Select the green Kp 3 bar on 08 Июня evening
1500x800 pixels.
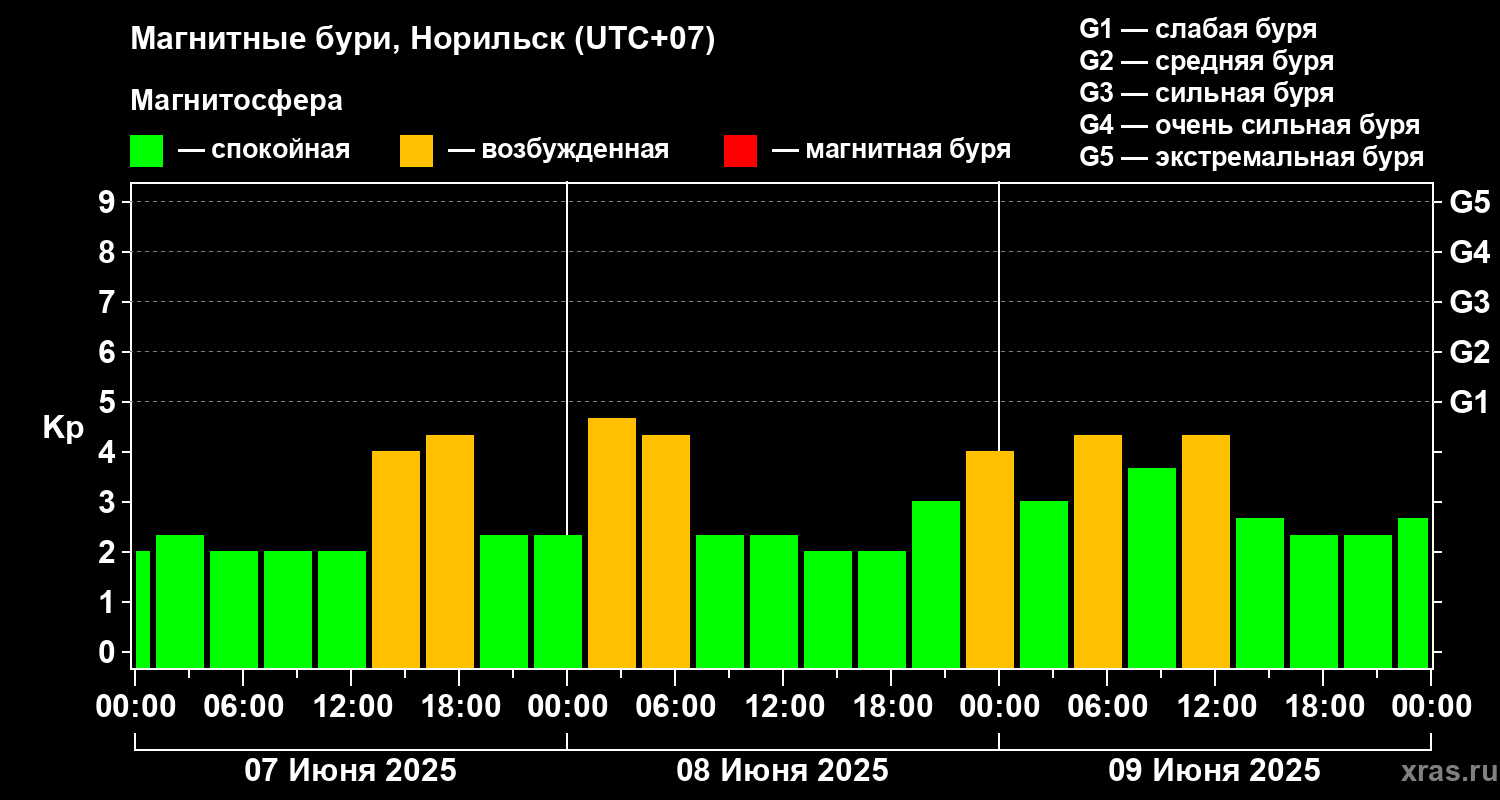point(936,585)
